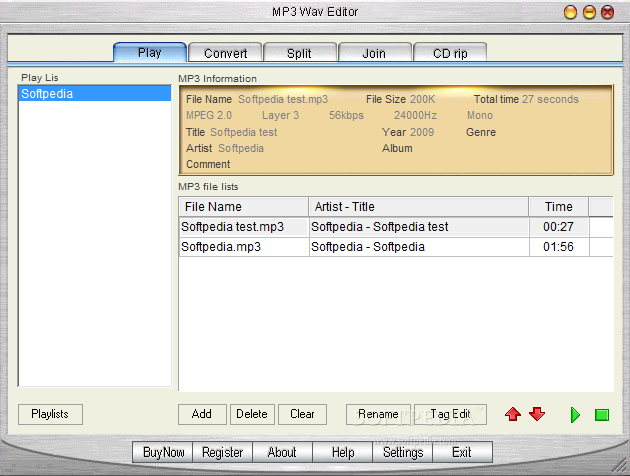
Task: Open the Help window
Action: click(x=343, y=452)
